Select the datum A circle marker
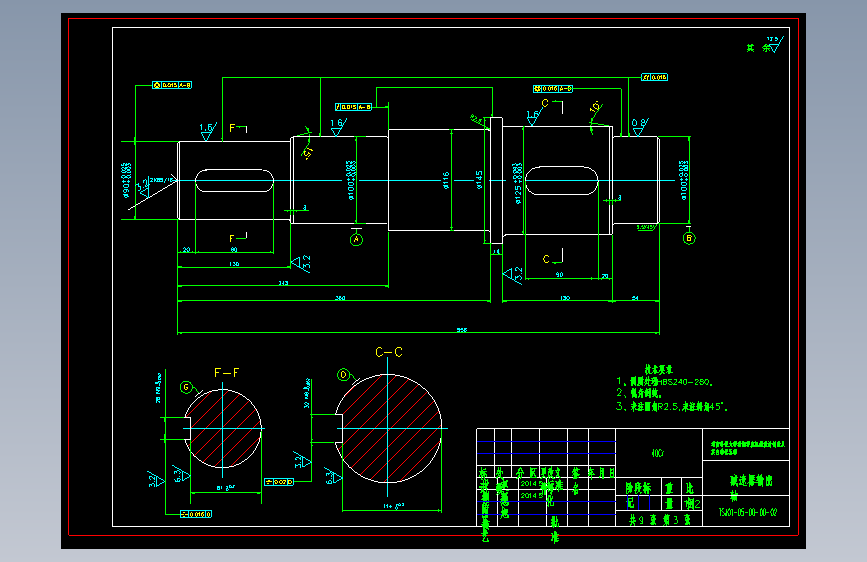 [x=357, y=240]
